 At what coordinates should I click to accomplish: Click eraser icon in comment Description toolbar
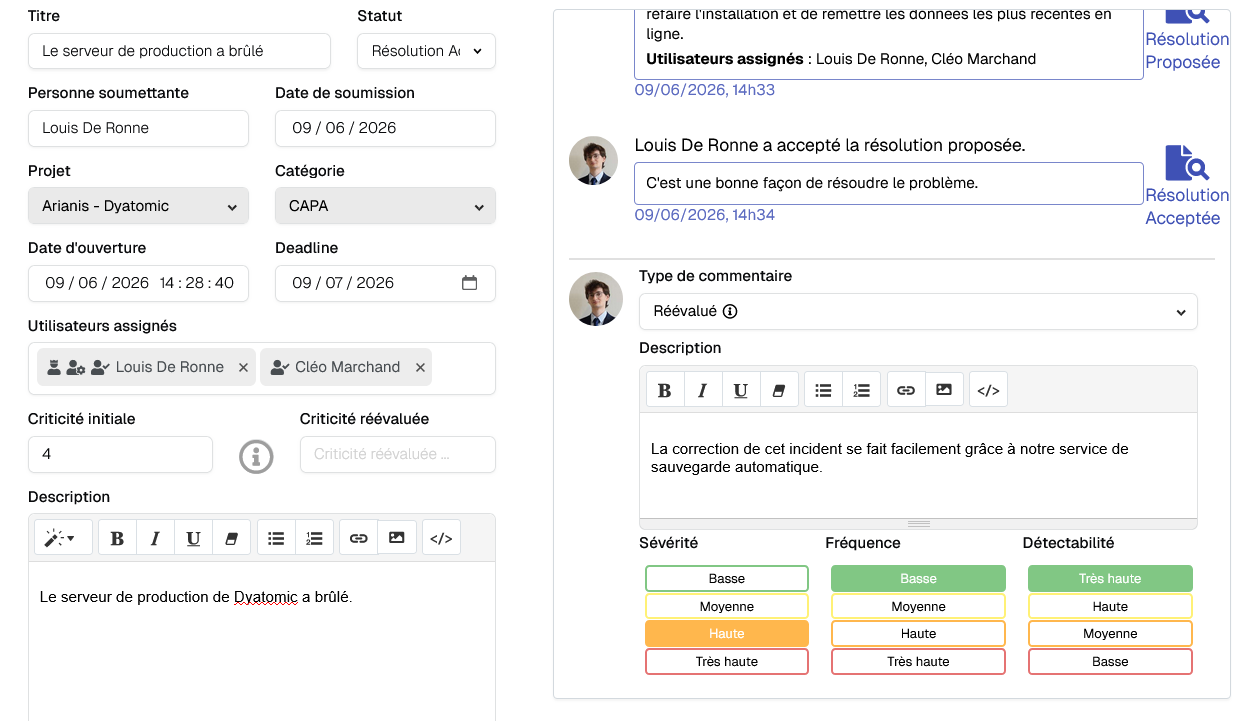pyautogui.click(x=779, y=390)
